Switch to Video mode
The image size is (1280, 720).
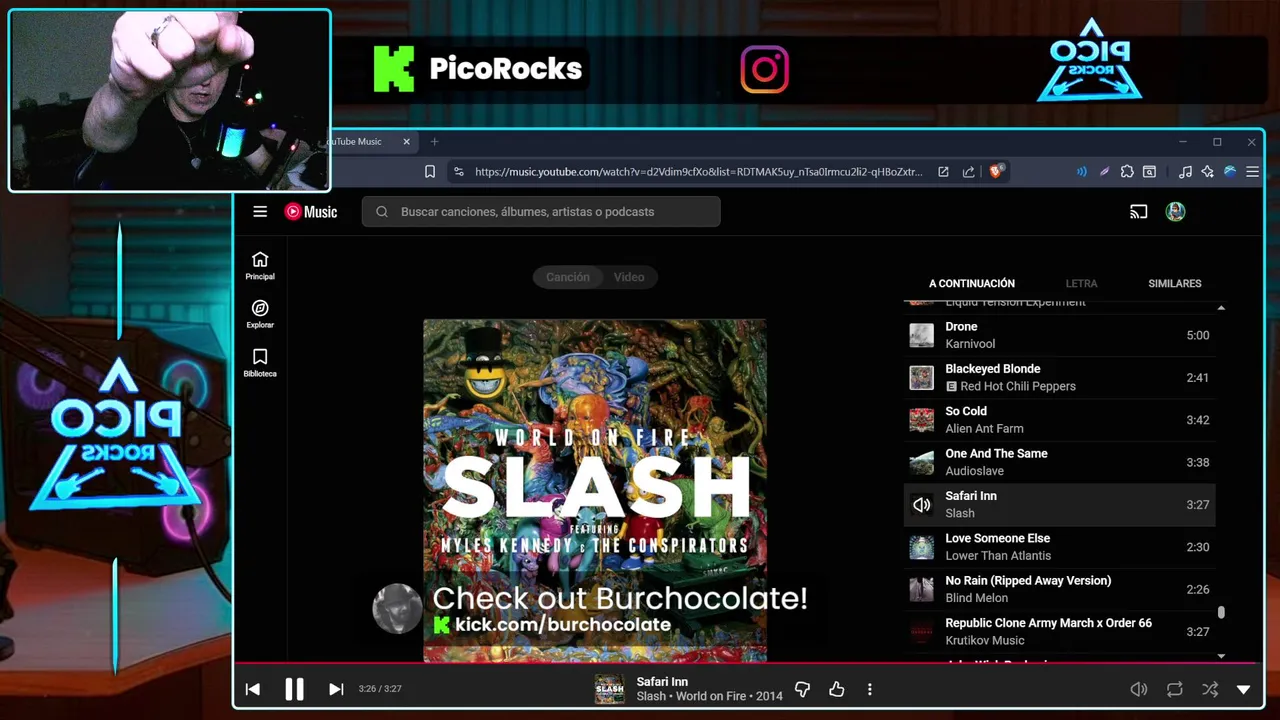[x=629, y=277]
